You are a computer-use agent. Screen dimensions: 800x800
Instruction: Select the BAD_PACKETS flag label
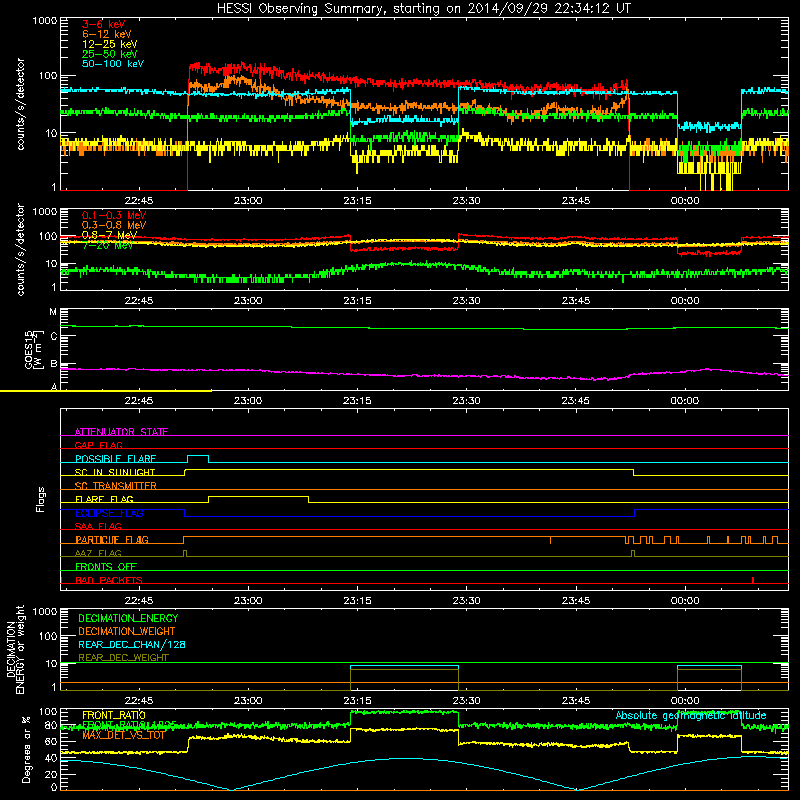click(109, 580)
